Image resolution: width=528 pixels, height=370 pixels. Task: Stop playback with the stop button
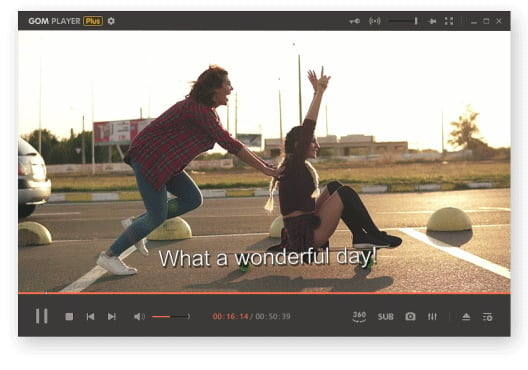tap(69, 316)
